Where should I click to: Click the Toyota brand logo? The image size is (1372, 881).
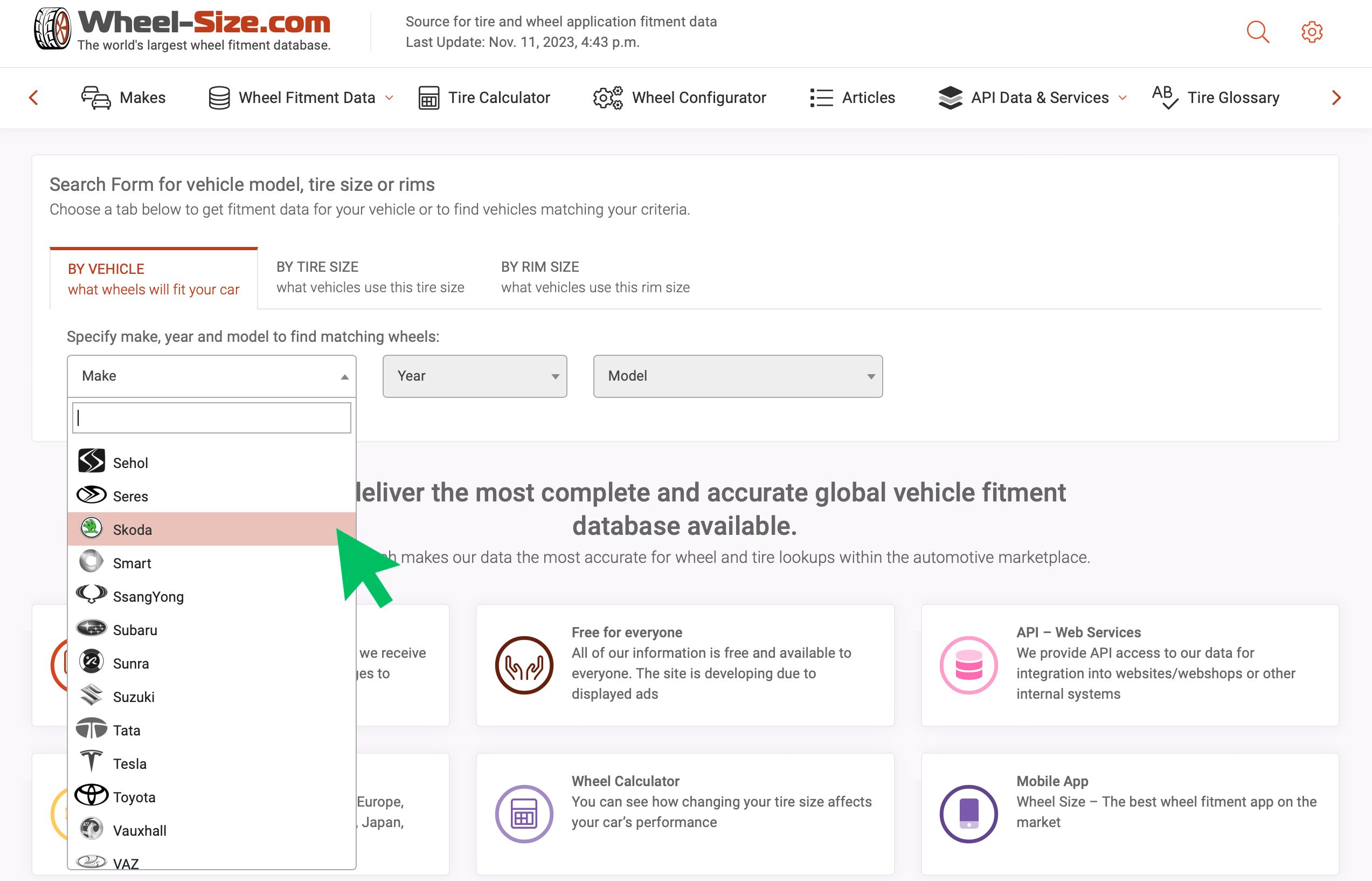(x=92, y=795)
